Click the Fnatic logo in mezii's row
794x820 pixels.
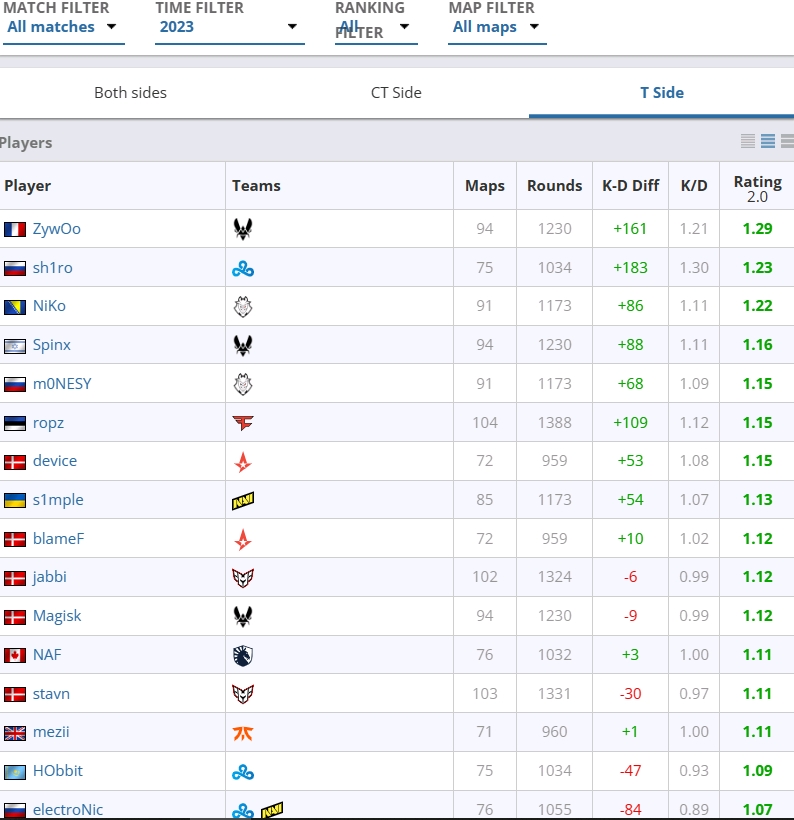tap(243, 733)
